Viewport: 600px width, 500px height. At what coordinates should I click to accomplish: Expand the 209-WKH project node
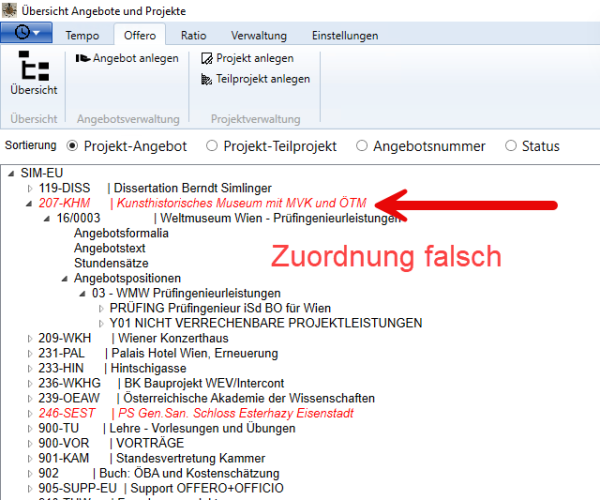click(x=30, y=339)
